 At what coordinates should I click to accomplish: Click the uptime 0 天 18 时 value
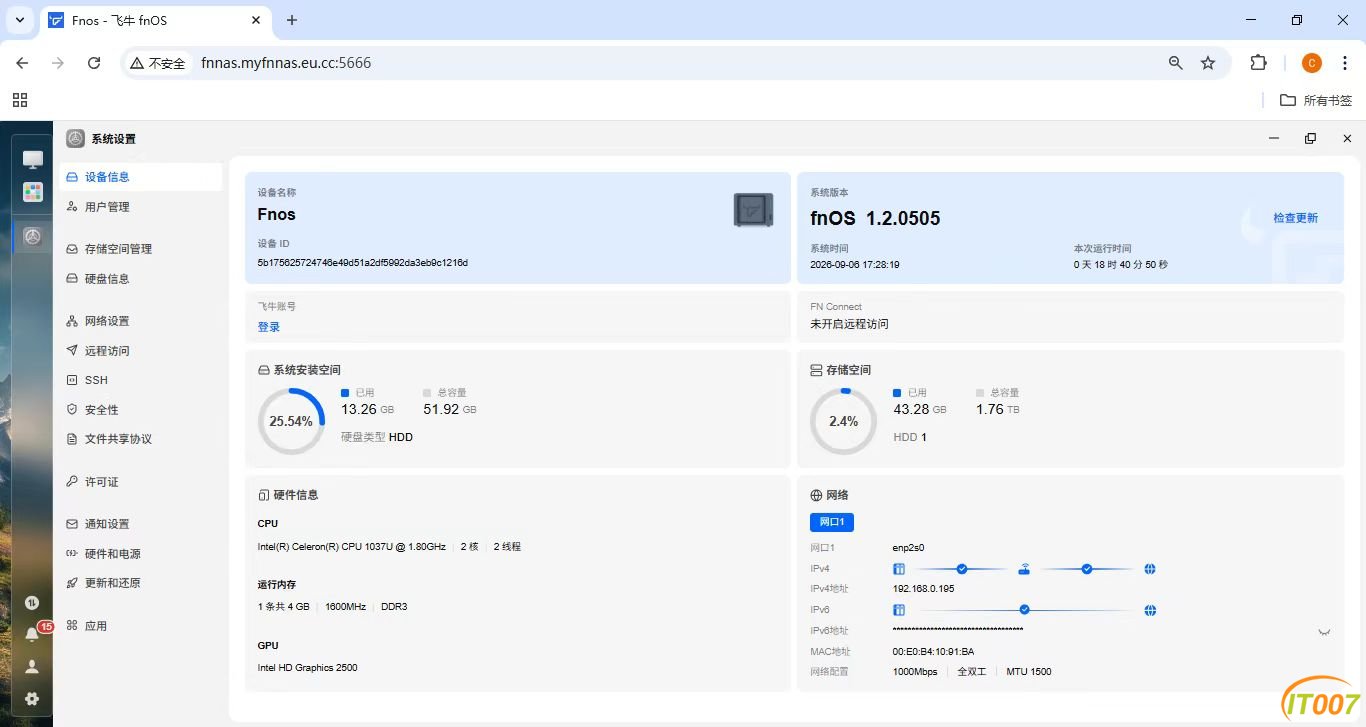(1121, 265)
